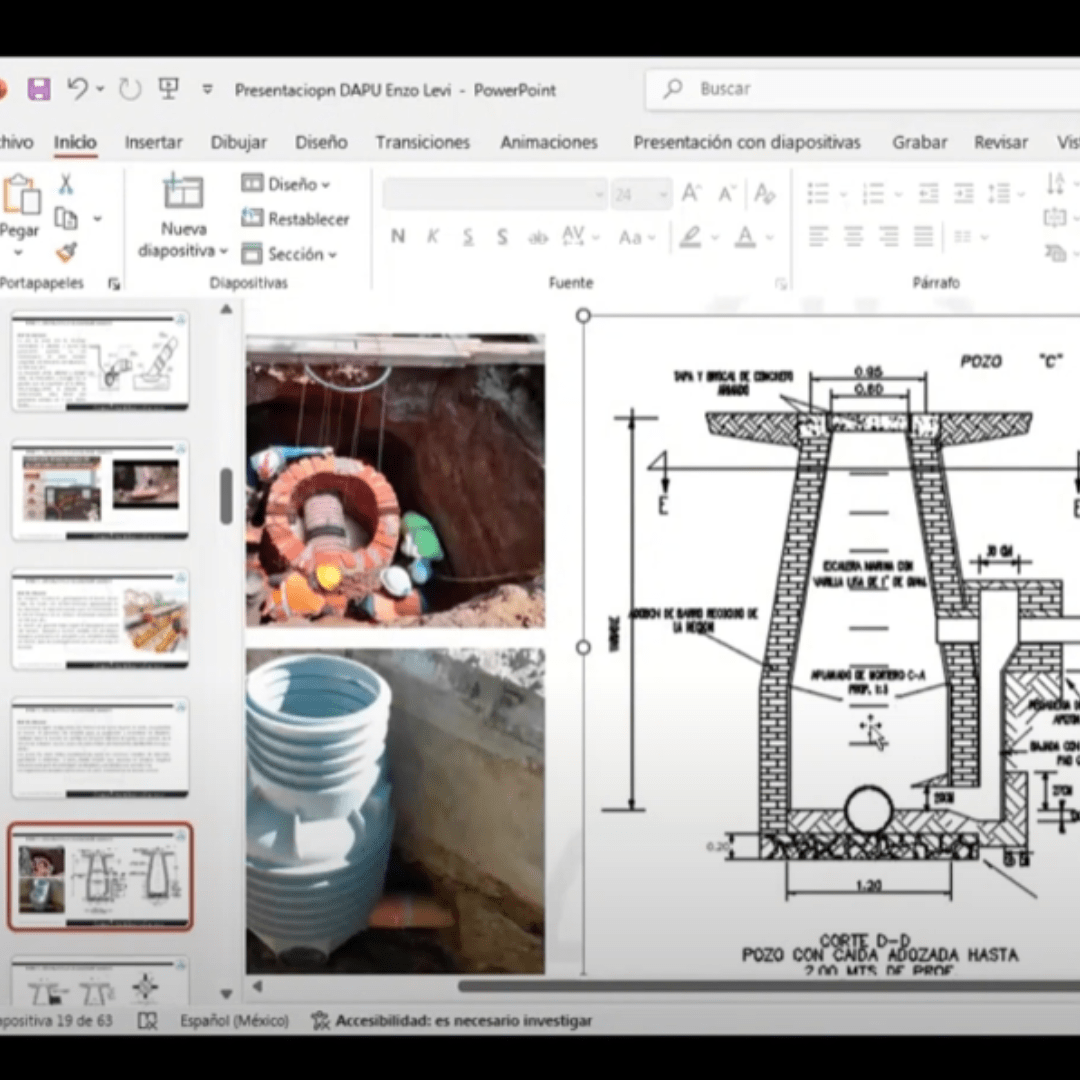Viewport: 1080px width, 1080px height.
Task: Click the Cut scissors icon
Action: [x=66, y=184]
